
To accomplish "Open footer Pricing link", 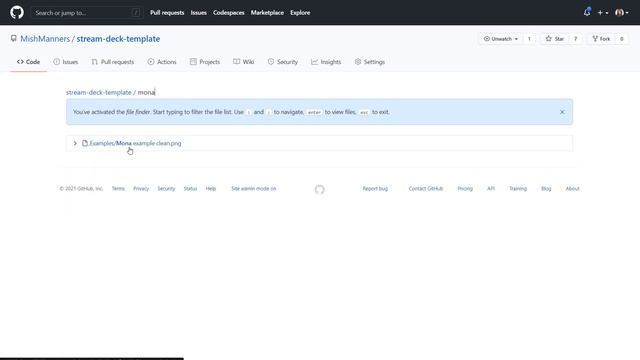I will (x=465, y=189).
